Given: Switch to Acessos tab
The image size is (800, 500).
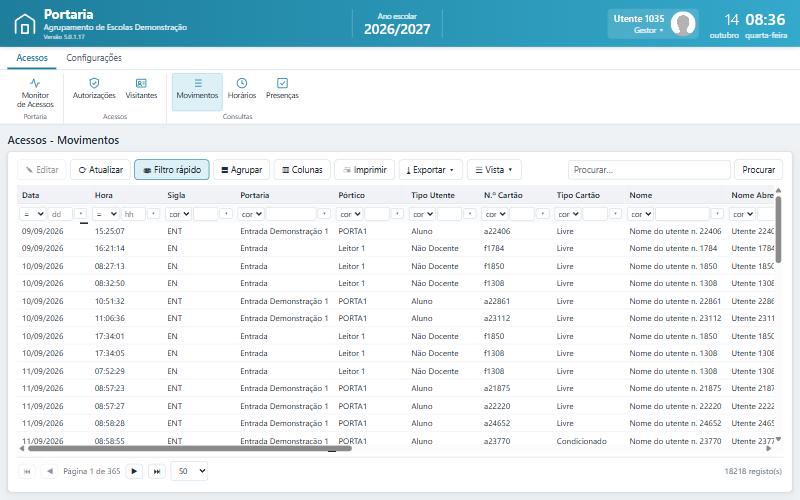Looking at the screenshot, I should (x=32, y=58).
